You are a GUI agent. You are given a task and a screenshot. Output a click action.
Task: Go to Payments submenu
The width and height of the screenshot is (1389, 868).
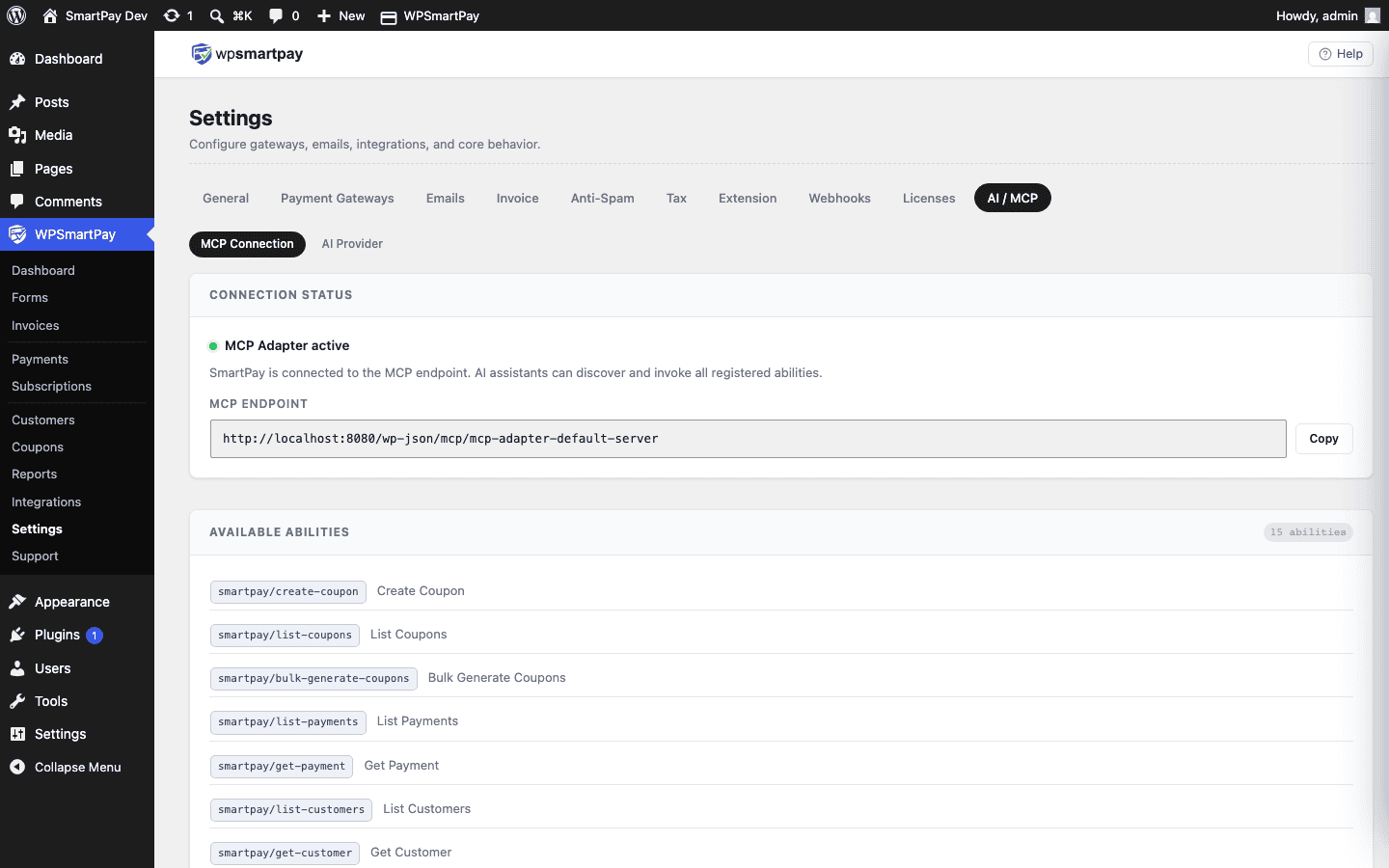point(40,360)
